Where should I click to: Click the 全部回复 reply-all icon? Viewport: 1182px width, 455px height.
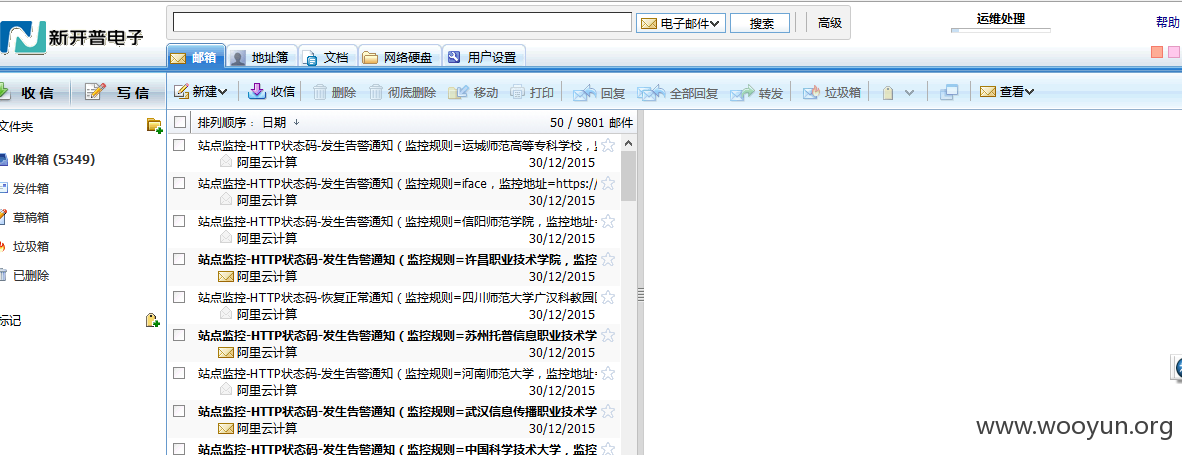point(651,93)
